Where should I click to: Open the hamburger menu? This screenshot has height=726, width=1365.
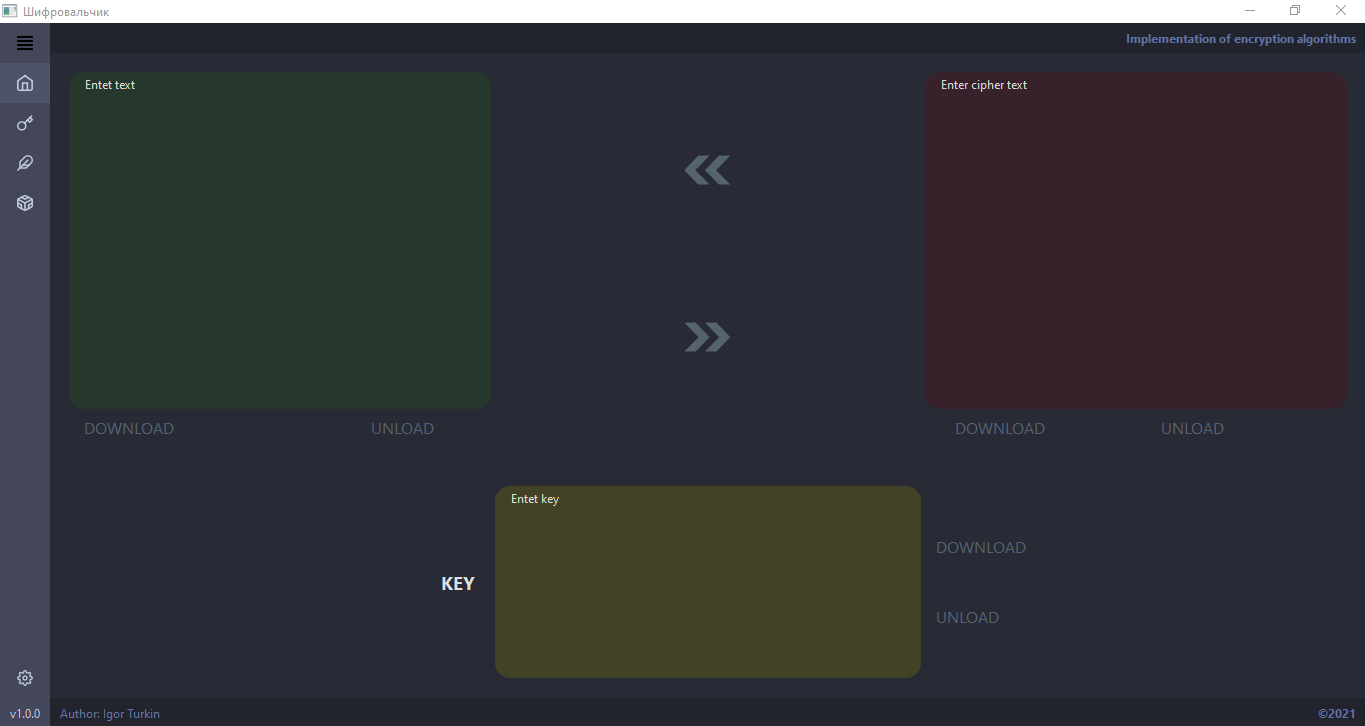click(x=24, y=43)
